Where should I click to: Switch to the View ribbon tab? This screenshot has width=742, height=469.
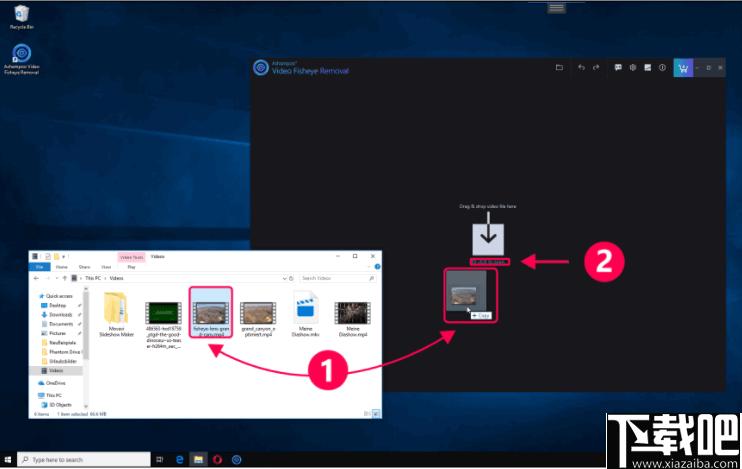[x=106, y=267]
